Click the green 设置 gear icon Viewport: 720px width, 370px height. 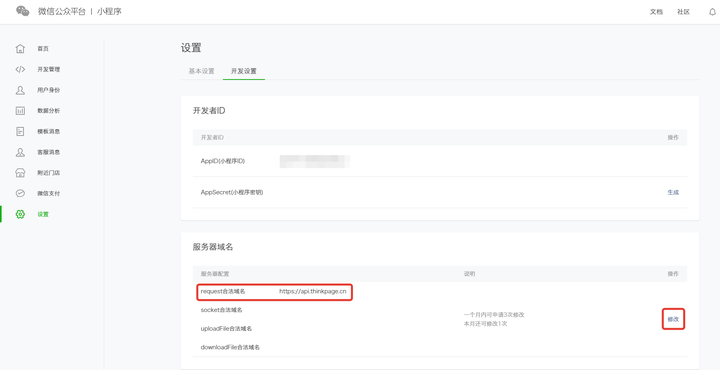coord(20,214)
